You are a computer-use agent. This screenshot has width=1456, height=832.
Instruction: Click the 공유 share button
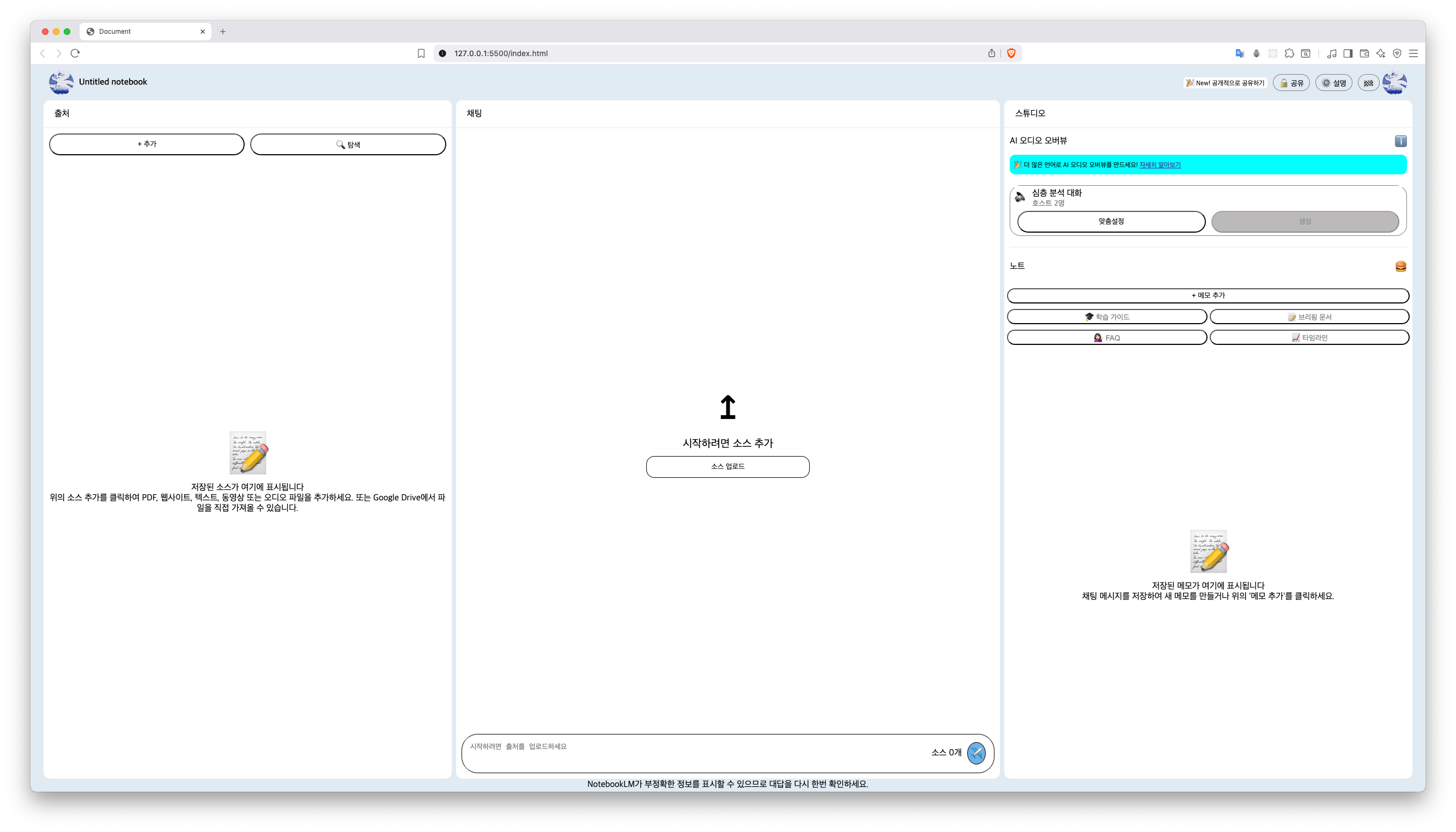coord(1291,83)
